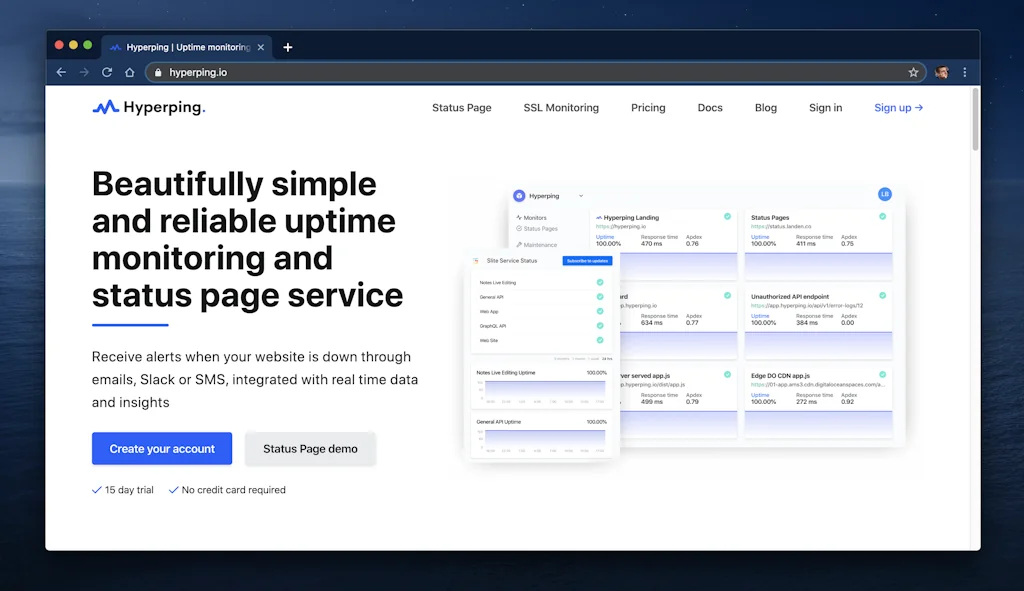Viewport: 1024px width, 591px height.
Task: Bookmark this page with the star icon
Action: click(913, 73)
